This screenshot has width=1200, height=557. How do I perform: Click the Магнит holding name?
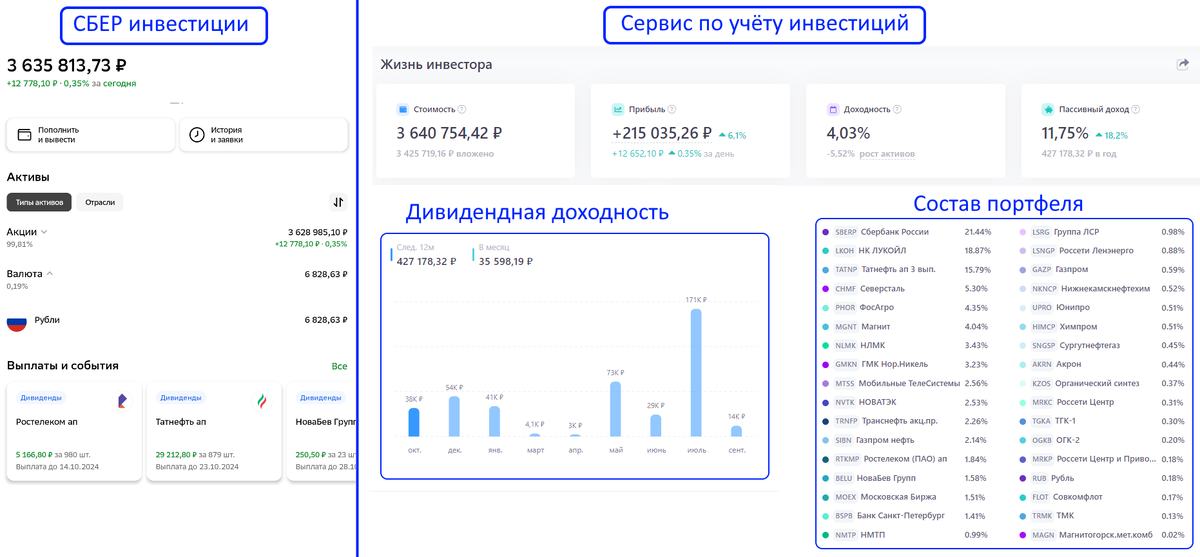[x=876, y=327]
